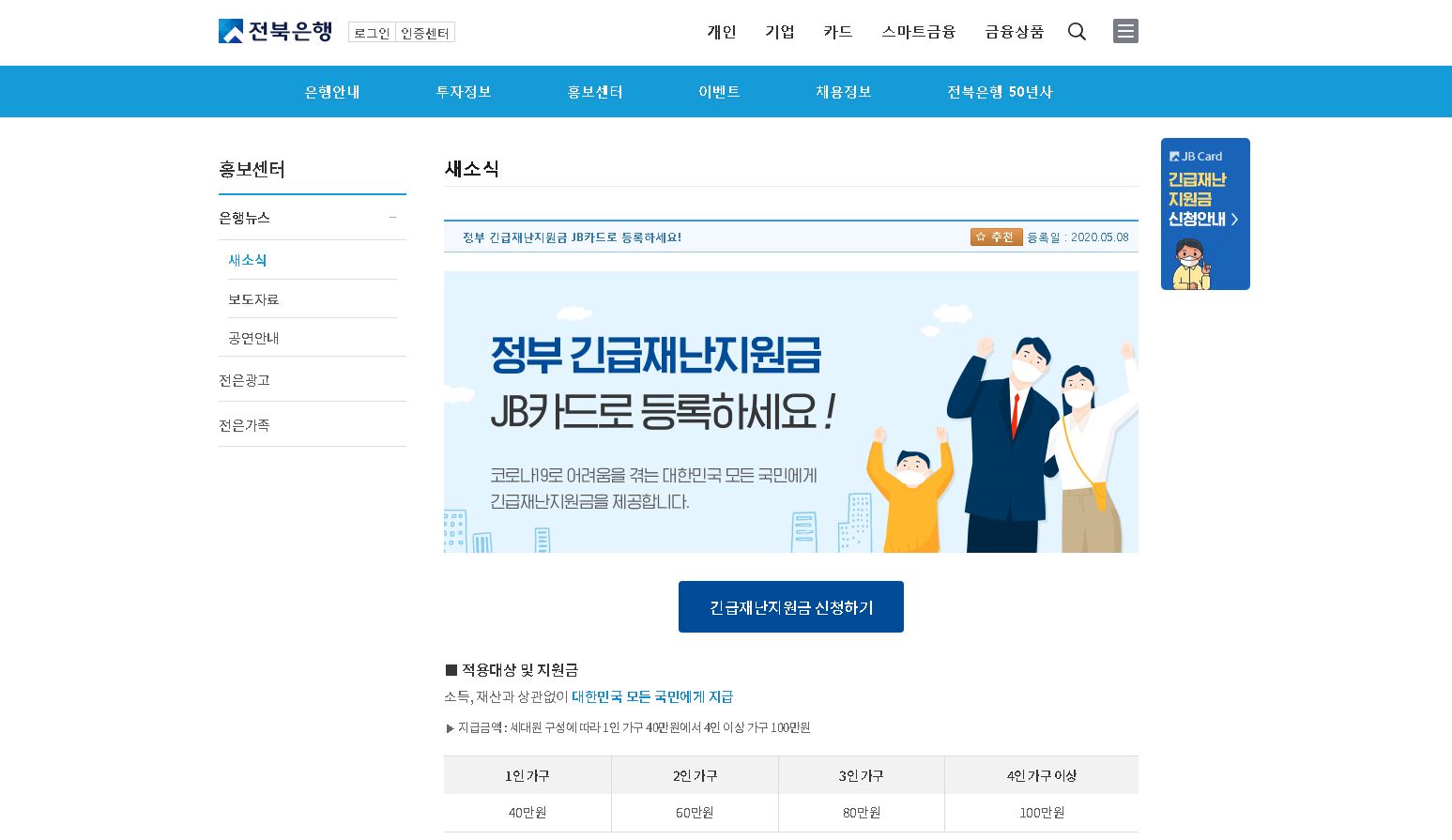Open 홍보센터 in blue menu bar

[595, 92]
